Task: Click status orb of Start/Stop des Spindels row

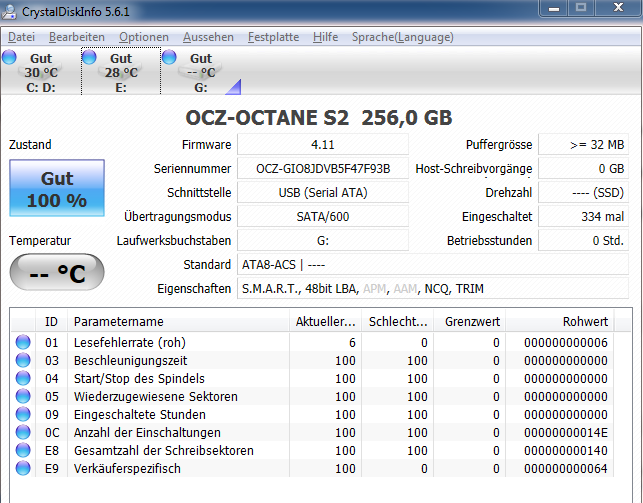Action: pos(23,378)
